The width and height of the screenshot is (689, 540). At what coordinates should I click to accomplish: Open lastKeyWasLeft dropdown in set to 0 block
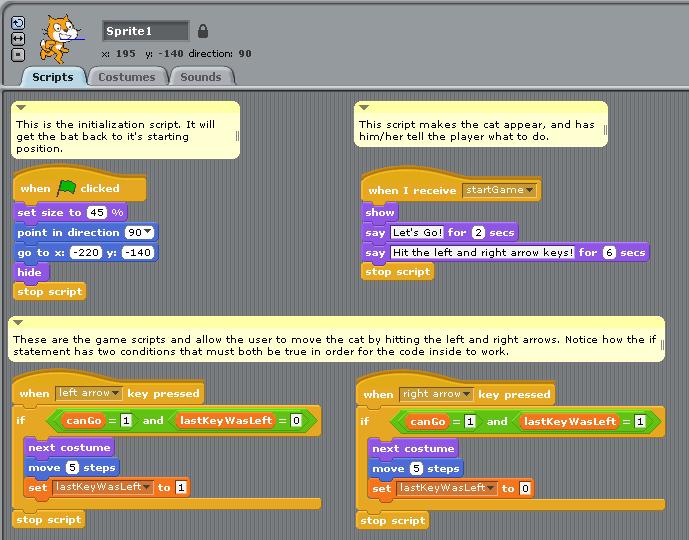click(x=447, y=488)
